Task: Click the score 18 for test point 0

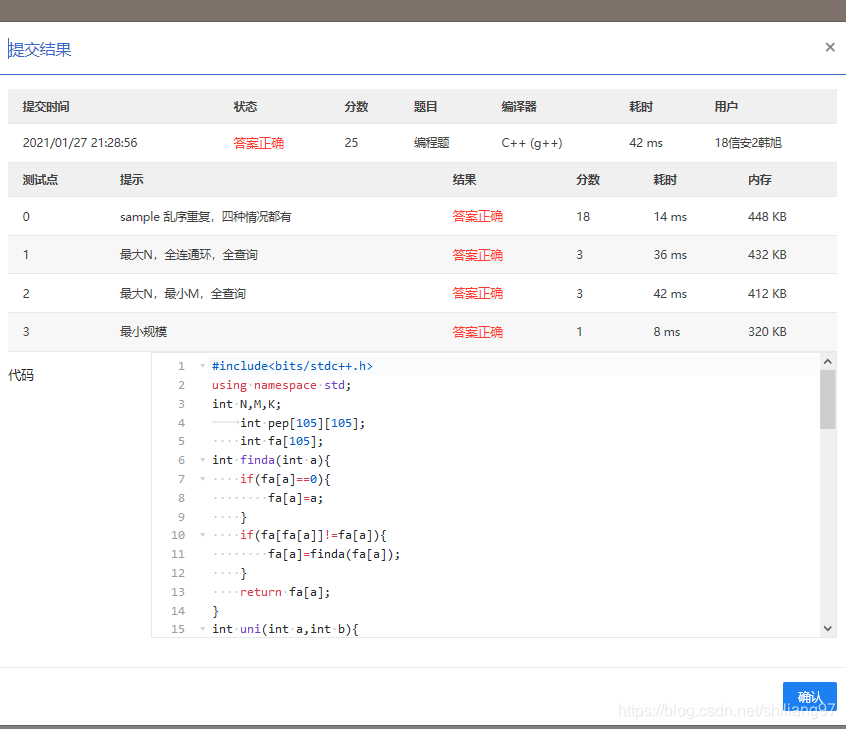Action: (583, 216)
